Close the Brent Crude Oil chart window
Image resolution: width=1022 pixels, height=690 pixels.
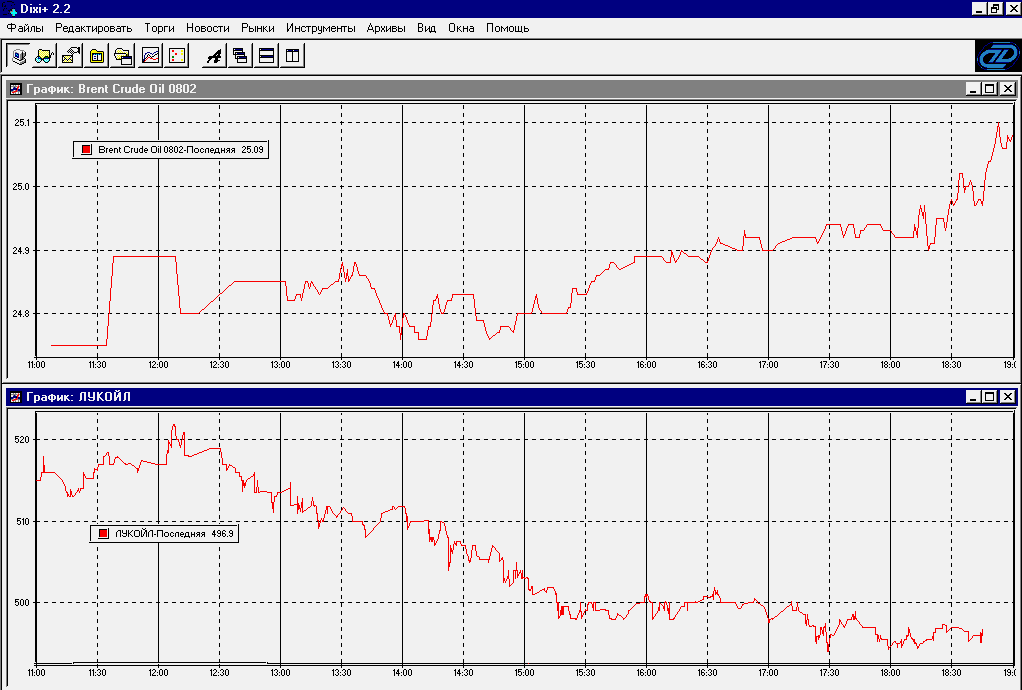[x=1008, y=89]
